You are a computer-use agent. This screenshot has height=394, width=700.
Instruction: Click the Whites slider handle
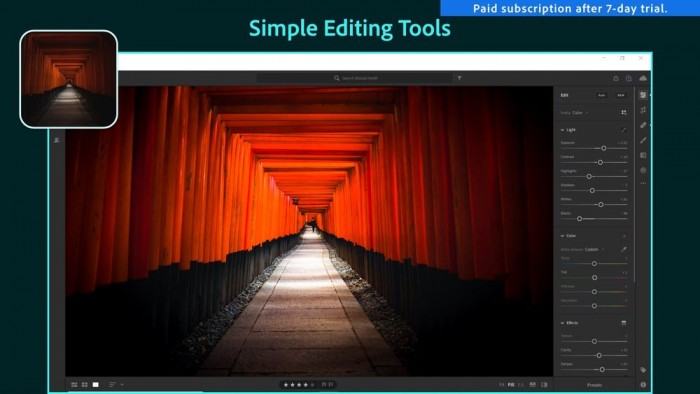(601, 204)
